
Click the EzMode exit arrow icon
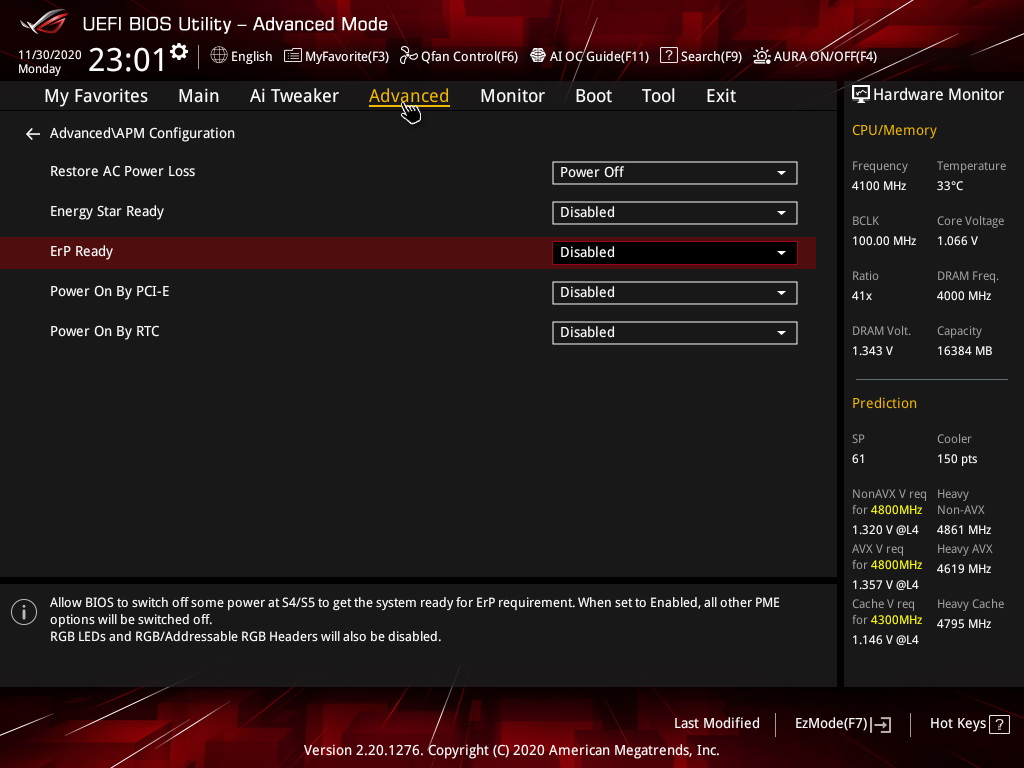[881, 724]
